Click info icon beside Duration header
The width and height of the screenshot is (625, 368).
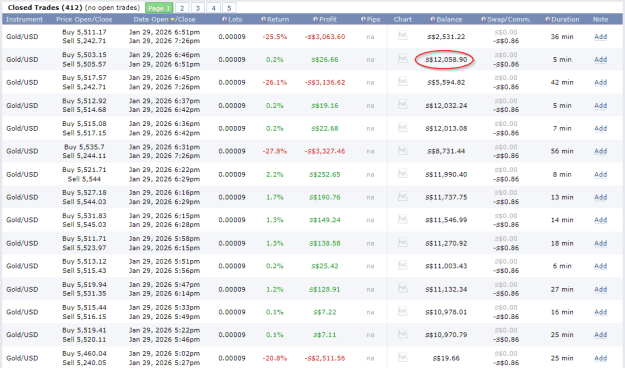coord(548,19)
